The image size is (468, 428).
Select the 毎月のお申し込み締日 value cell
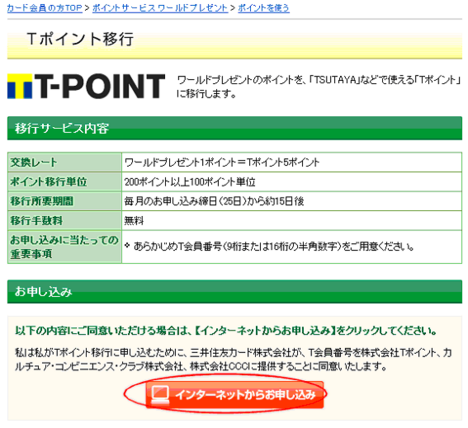(292, 201)
